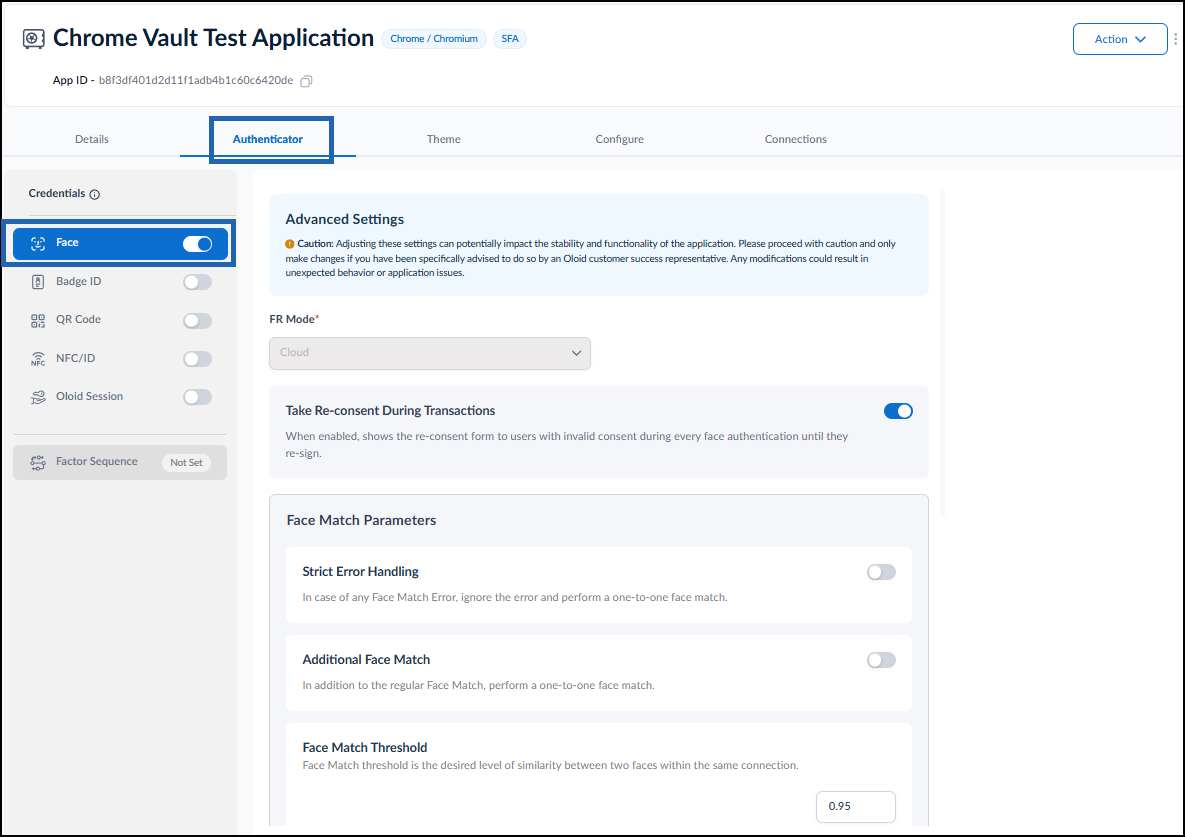Click the Face Match Threshold heading
Screen dimensions: 1185x837
click(x=364, y=747)
